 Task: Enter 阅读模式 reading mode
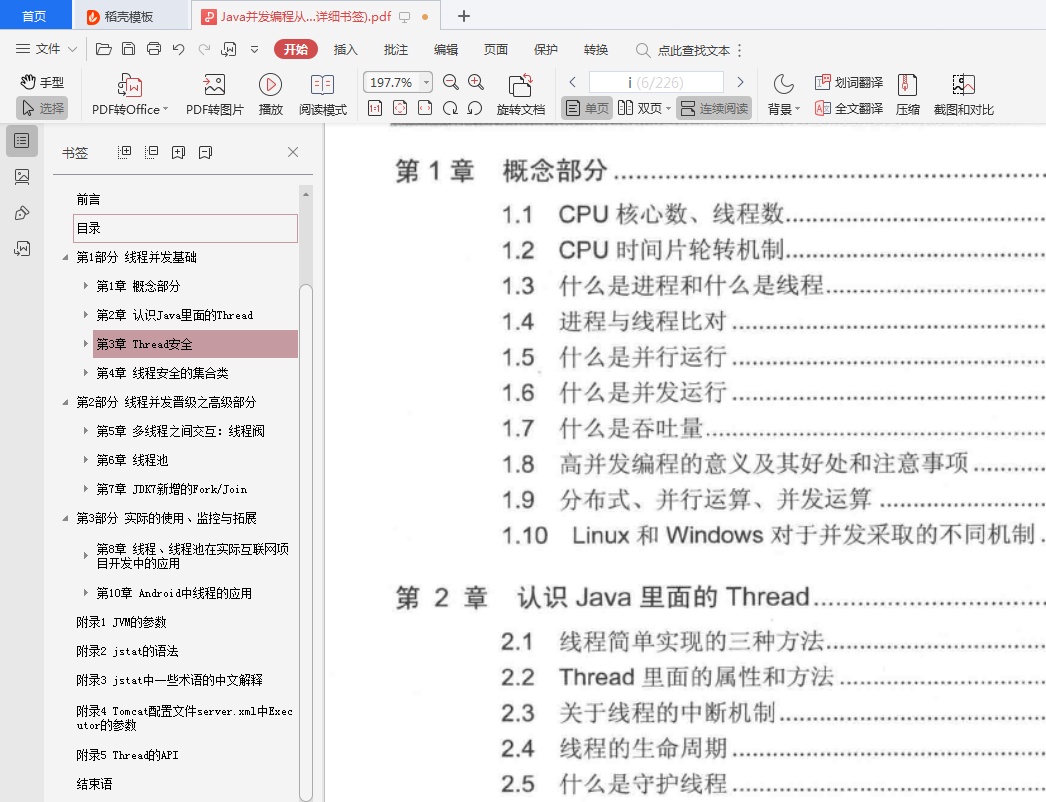coord(323,95)
